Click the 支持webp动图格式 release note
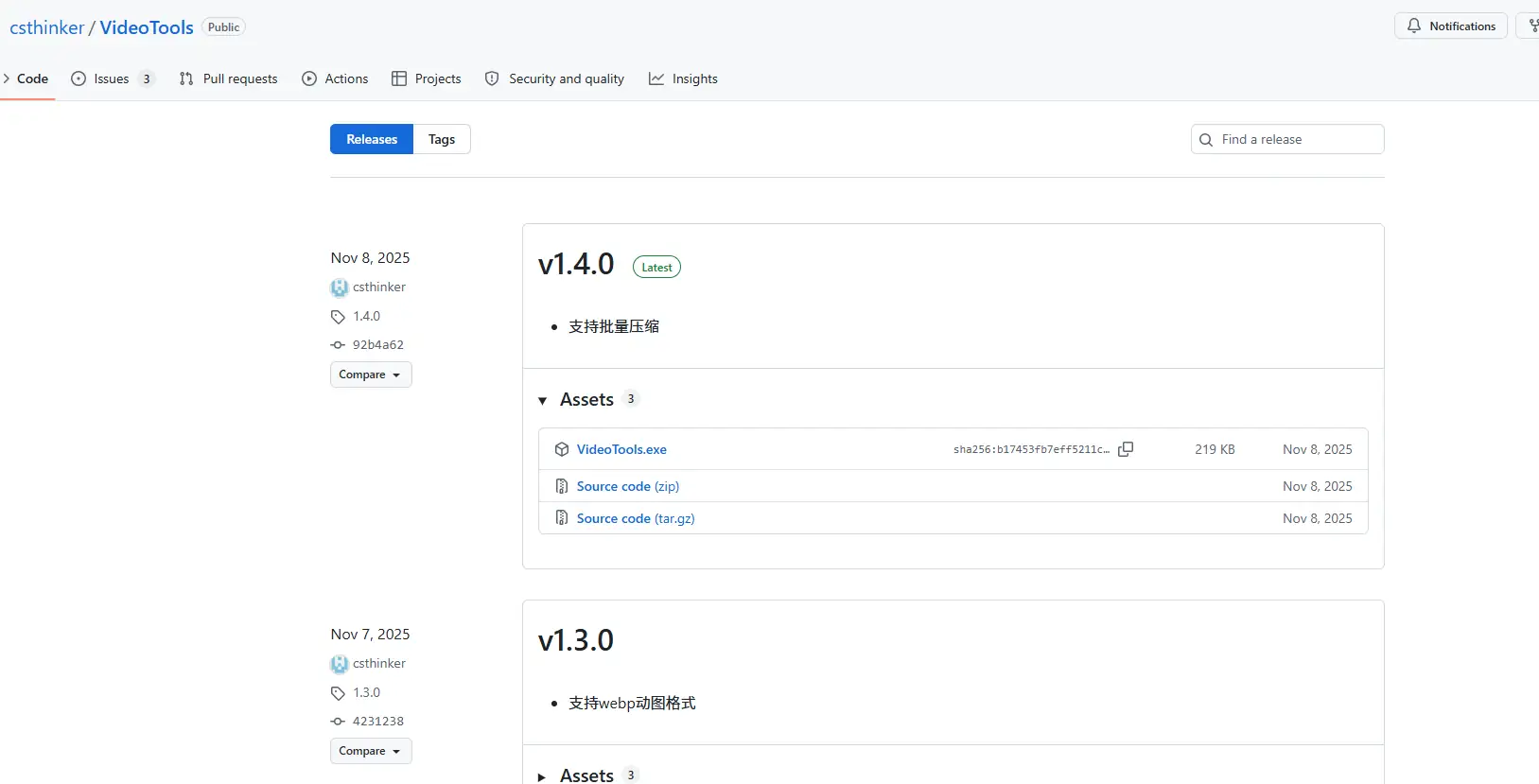Viewport: 1539px width, 784px height. (x=632, y=703)
